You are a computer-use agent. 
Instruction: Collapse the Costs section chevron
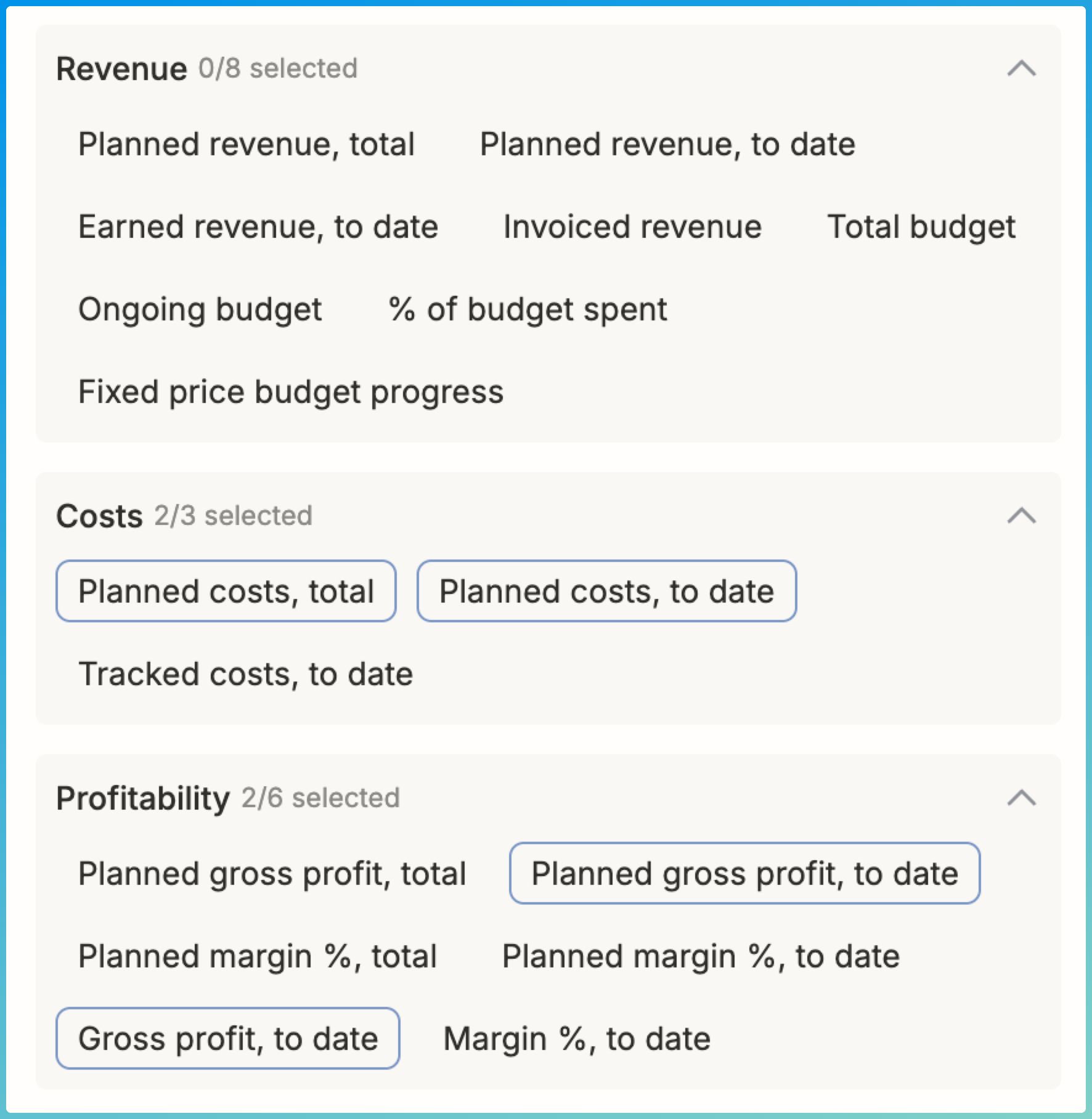[x=1021, y=515]
